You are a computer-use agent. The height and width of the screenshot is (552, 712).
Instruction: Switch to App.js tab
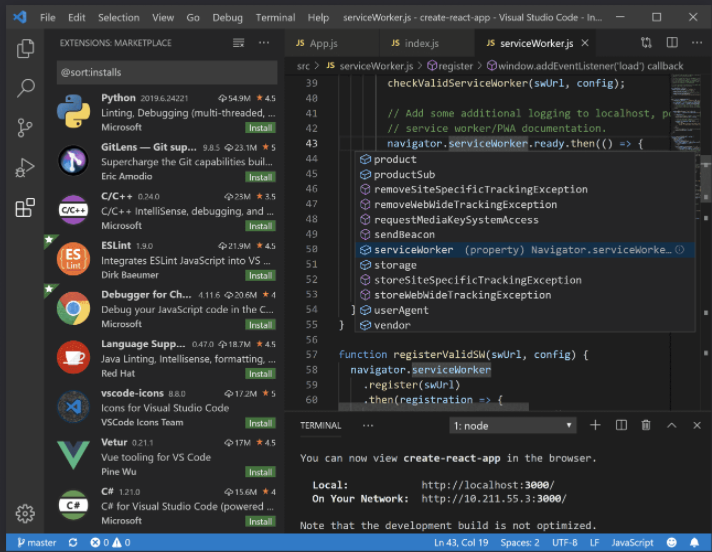[x=332, y=43]
